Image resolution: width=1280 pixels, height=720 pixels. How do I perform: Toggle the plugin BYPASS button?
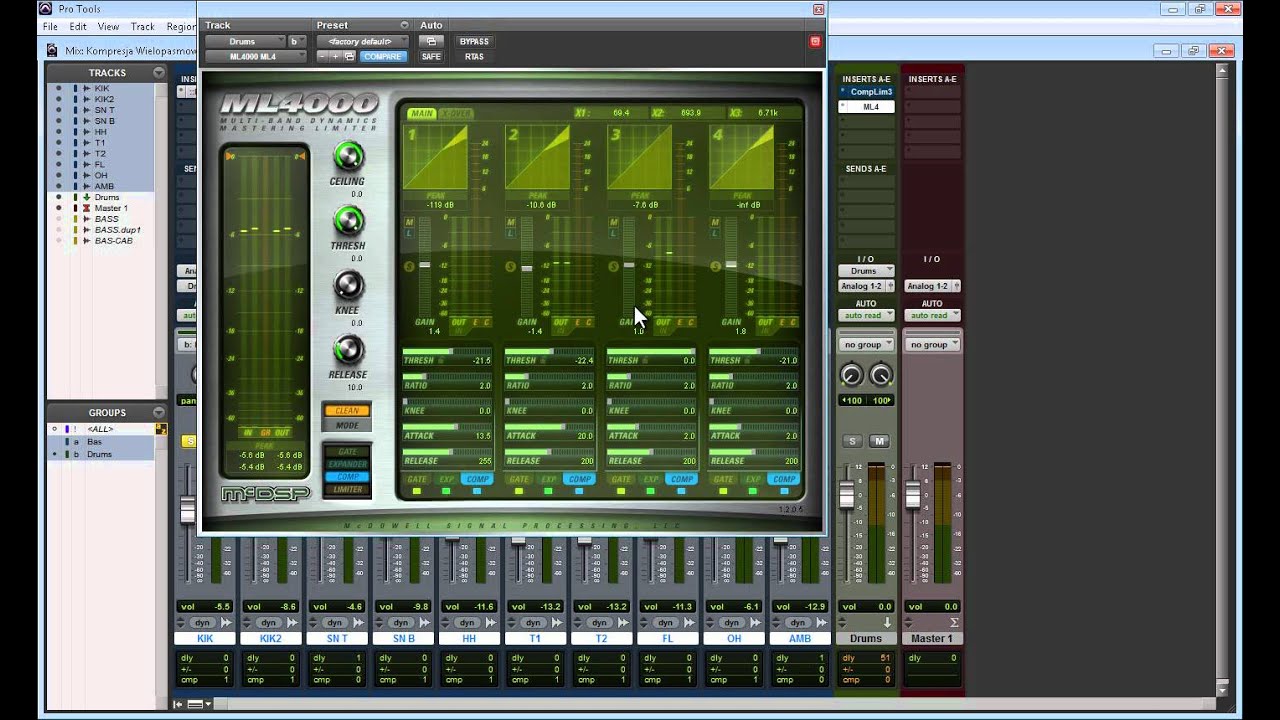(474, 41)
